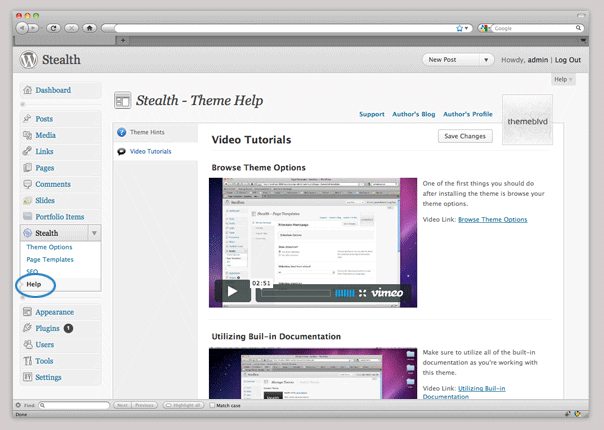The image size is (604, 430).
Task: Open the Author's Blog link
Action: 414,114
